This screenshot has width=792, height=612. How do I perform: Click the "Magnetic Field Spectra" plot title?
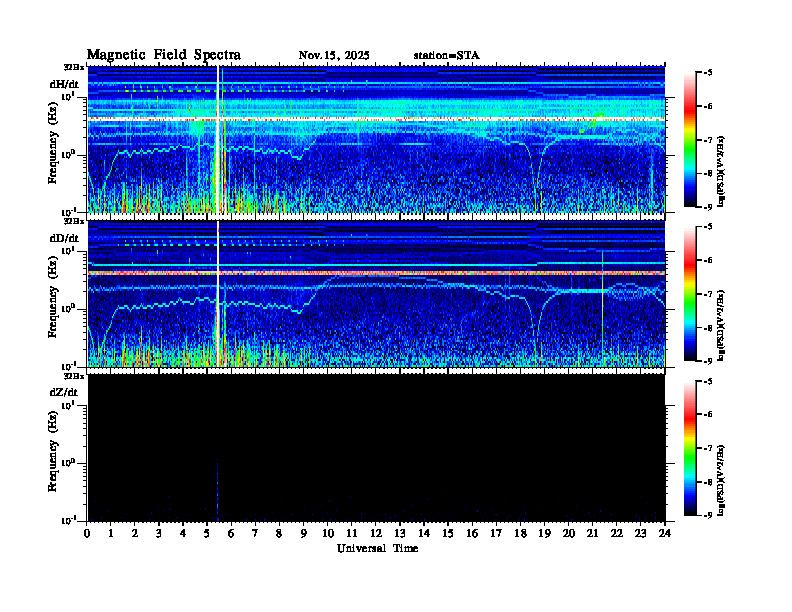(164, 55)
